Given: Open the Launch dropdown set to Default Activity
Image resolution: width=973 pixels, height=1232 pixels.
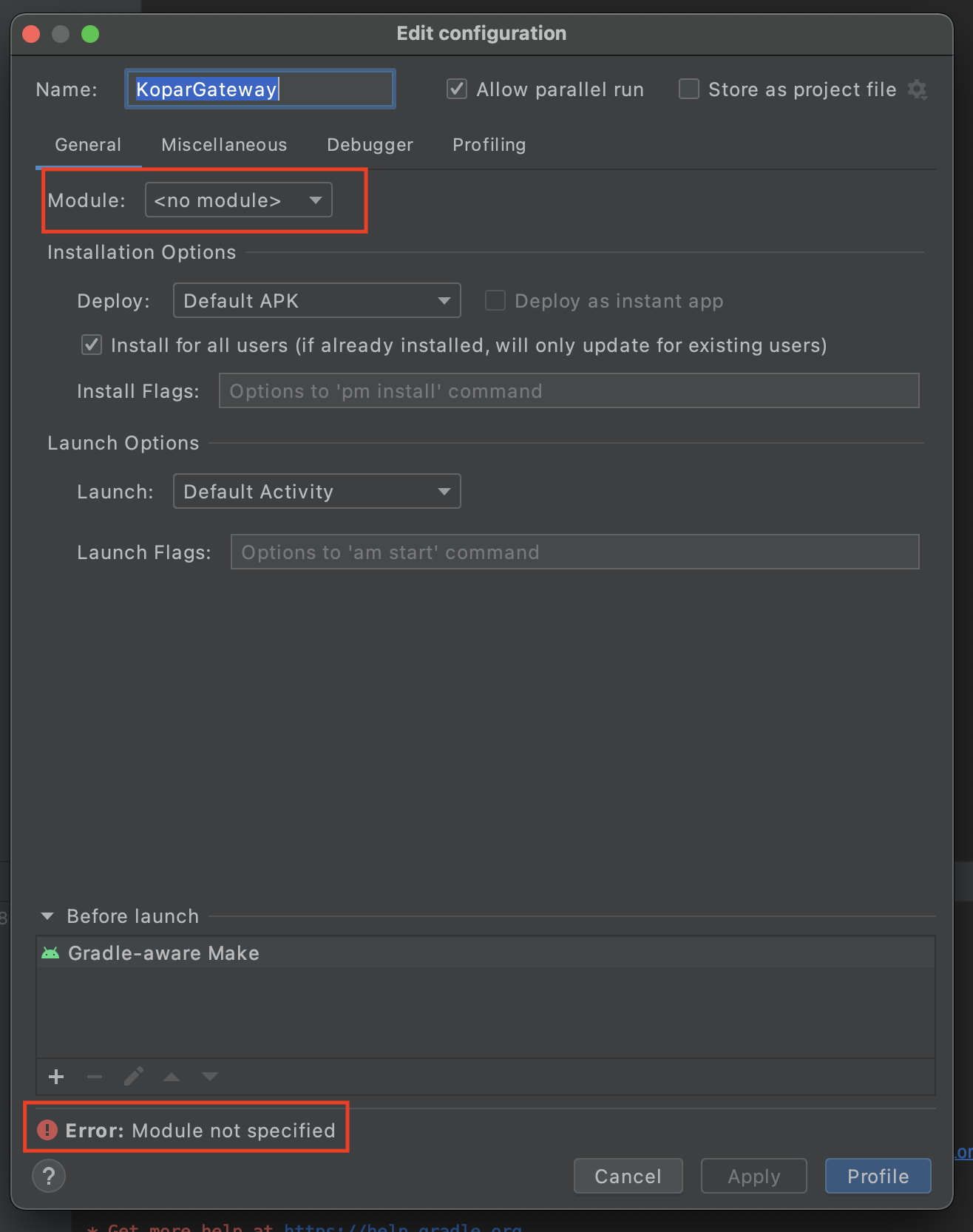Looking at the screenshot, I should (317, 491).
